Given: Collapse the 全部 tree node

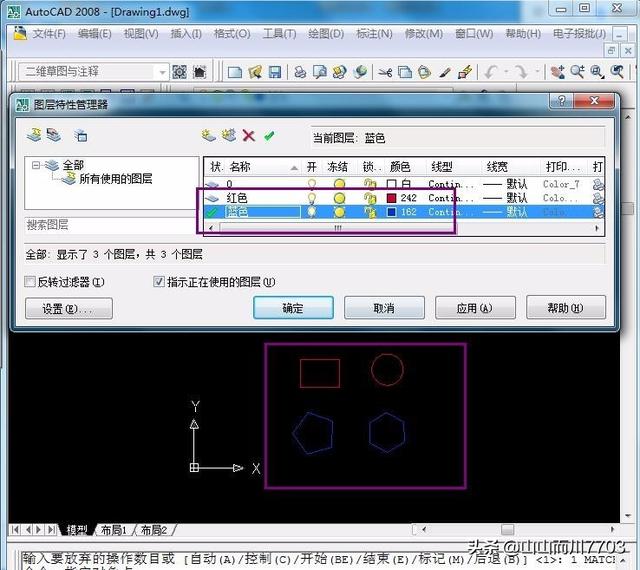Looking at the screenshot, I should coord(36,165).
